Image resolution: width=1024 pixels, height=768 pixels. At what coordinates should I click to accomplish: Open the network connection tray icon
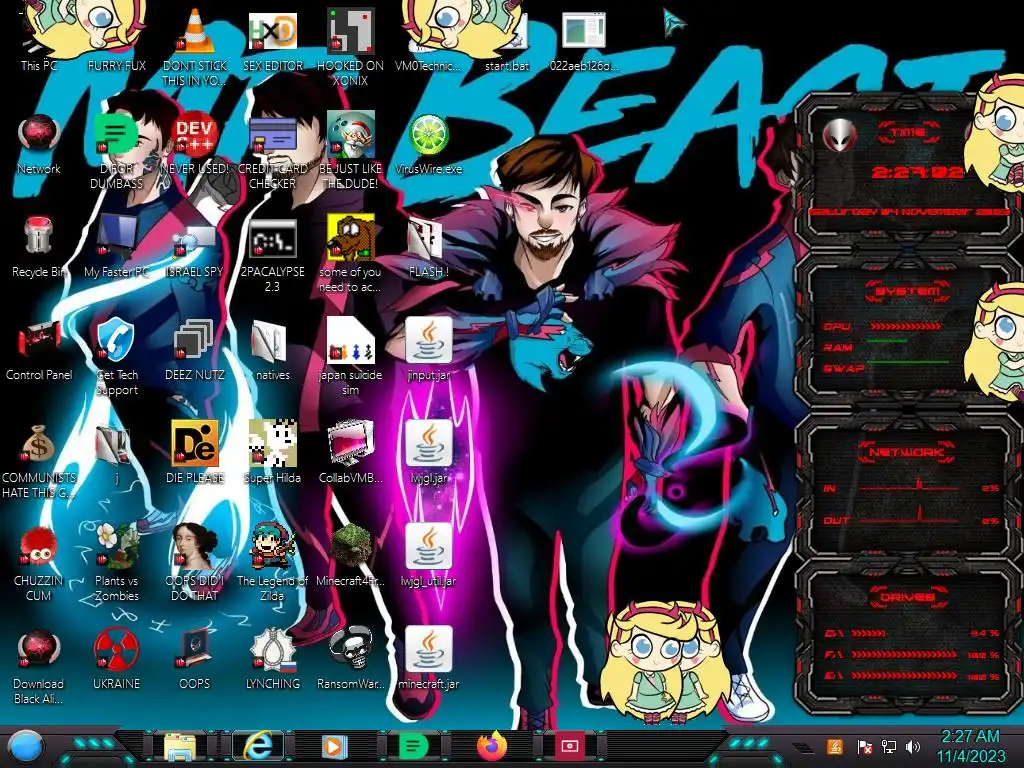tap(889, 746)
